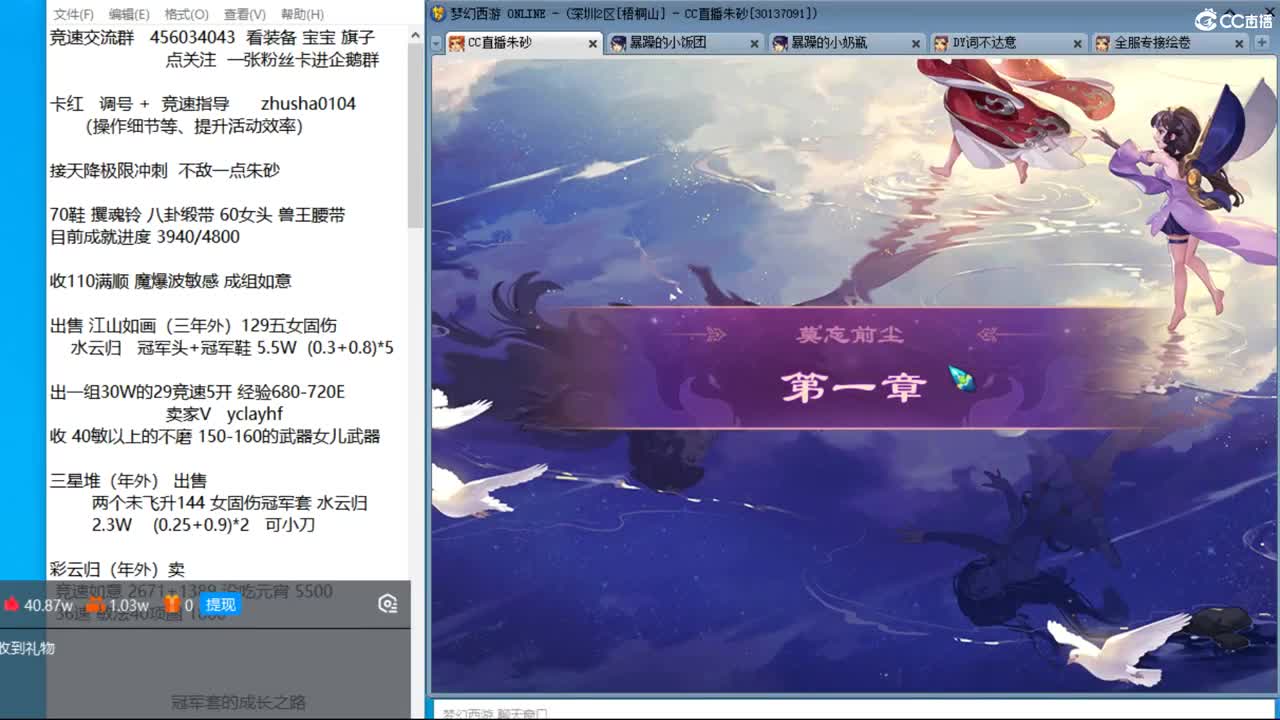The width and height of the screenshot is (1280, 720).
Task: Click the 出售 江山如画 line in Notepad
Action: click(193, 326)
